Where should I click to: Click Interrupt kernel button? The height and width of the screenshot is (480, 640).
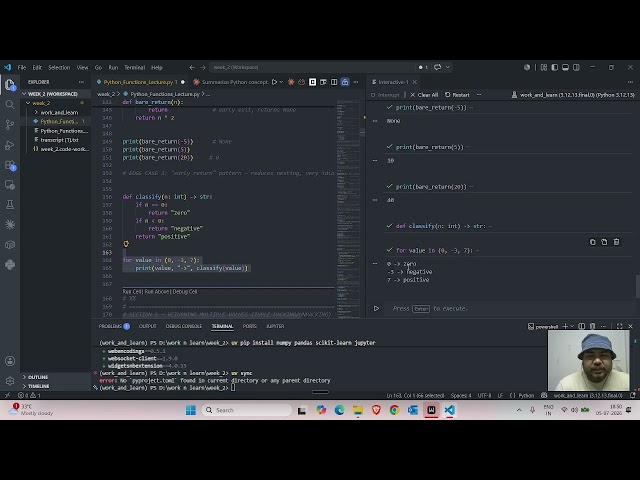click(385, 95)
